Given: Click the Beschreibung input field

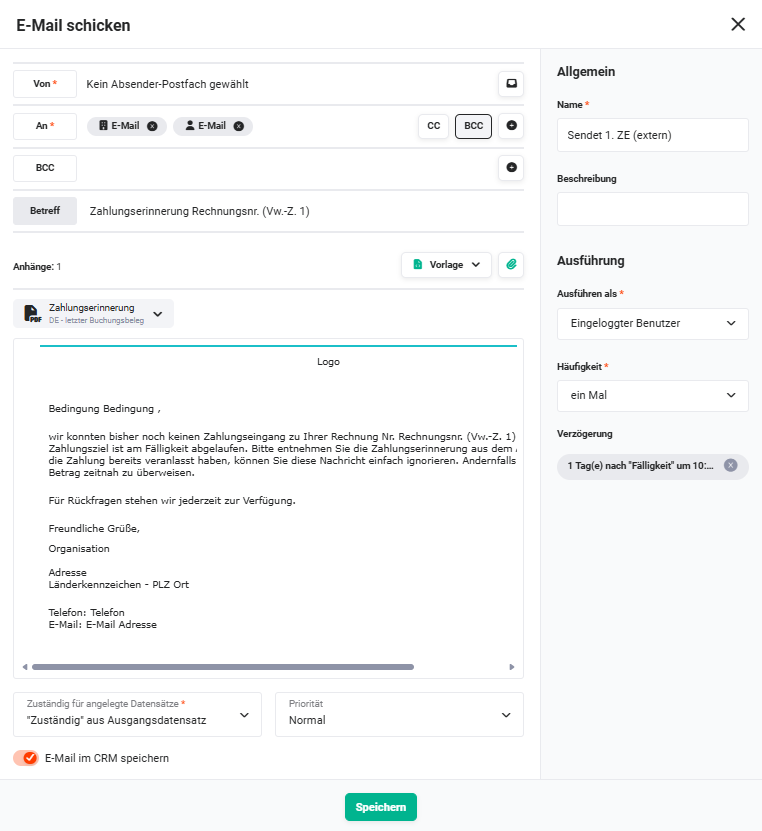Looking at the screenshot, I should tap(652, 209).
